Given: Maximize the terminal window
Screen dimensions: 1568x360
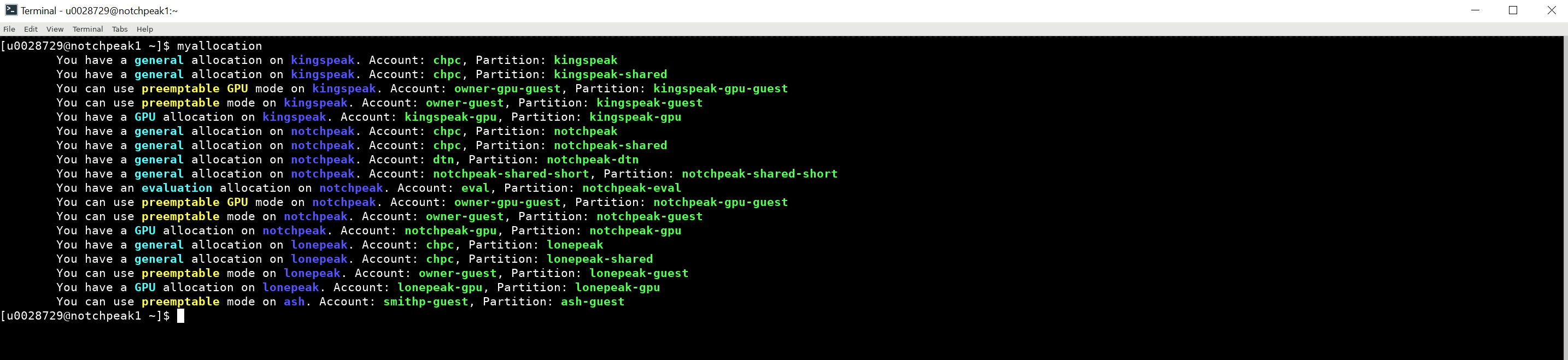Looking at the screenshot, I should 1513,10.
